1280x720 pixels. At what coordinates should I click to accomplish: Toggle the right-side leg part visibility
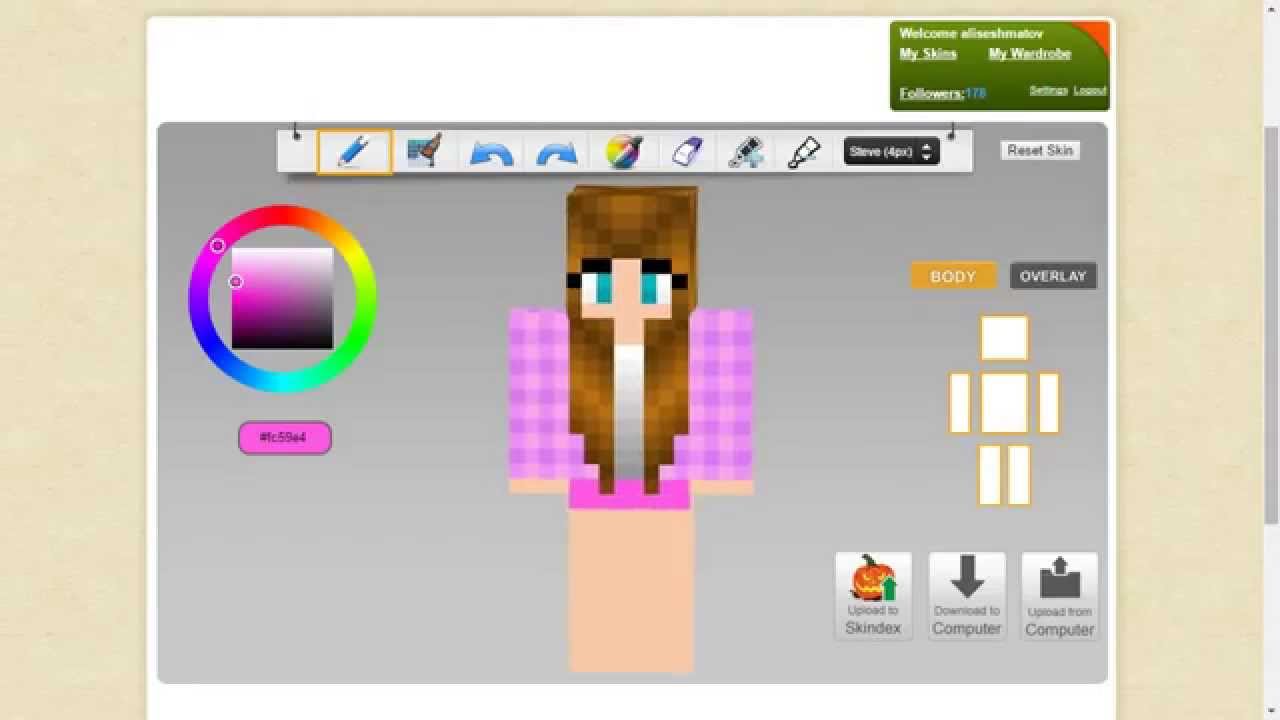pyautogui.click(x=1019, y=475)
